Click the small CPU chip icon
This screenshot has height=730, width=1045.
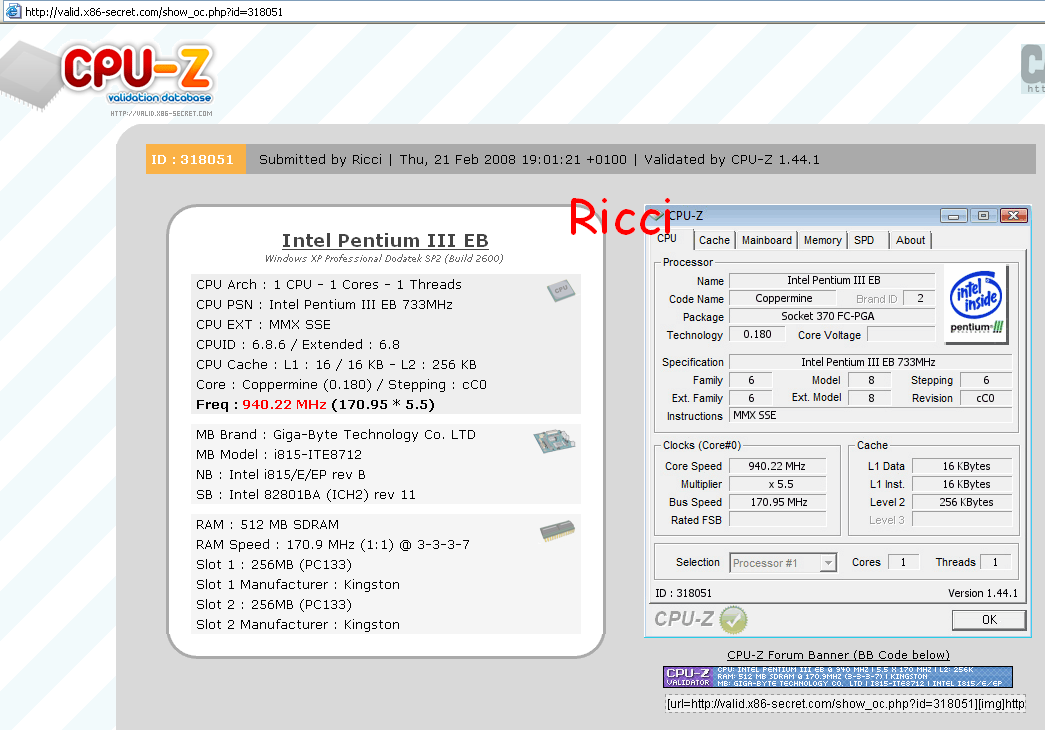pyautogui.click(x=560, y=290)
